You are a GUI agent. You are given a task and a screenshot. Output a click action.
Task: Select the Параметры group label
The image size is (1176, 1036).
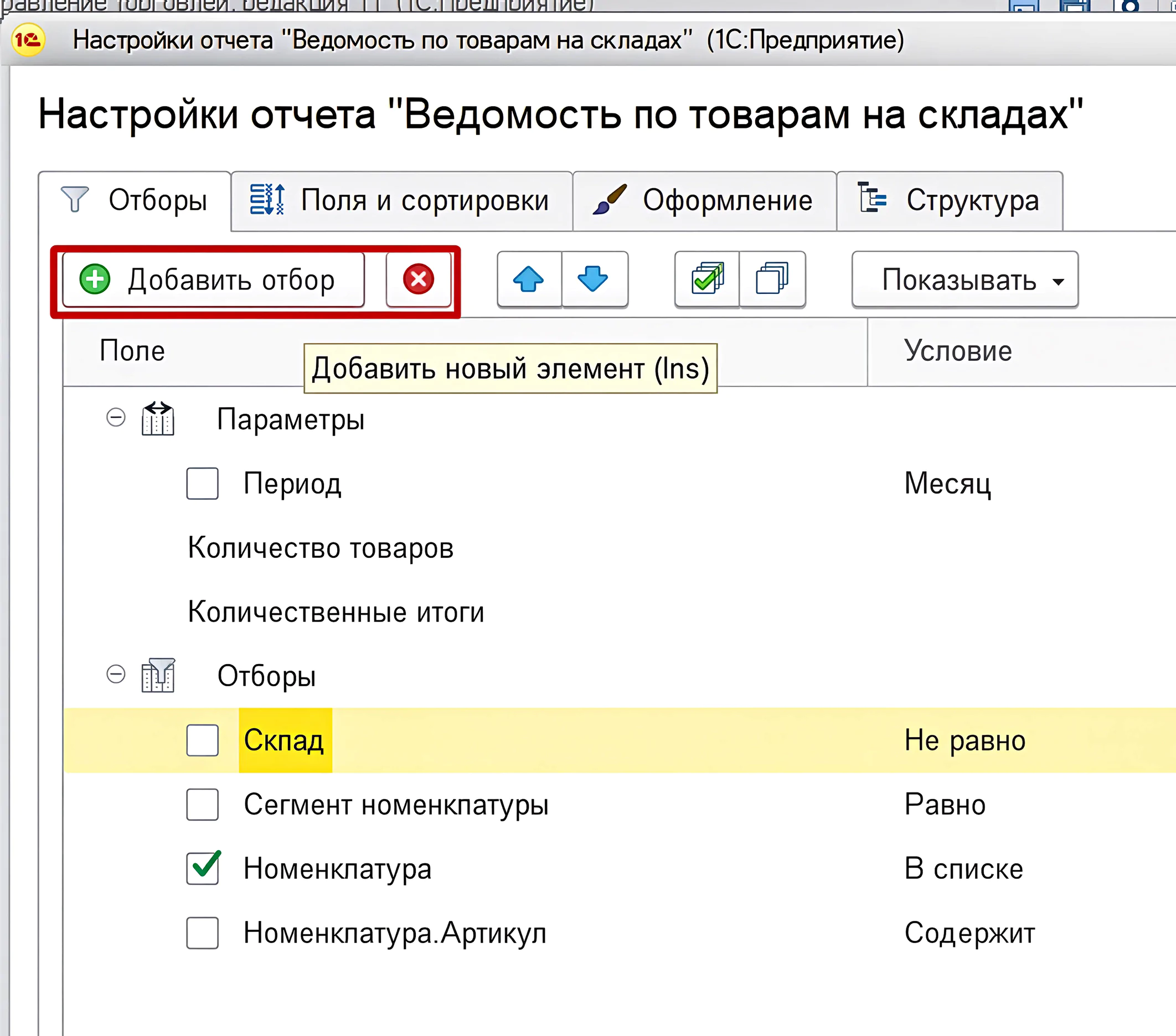(x=291, y=419)
